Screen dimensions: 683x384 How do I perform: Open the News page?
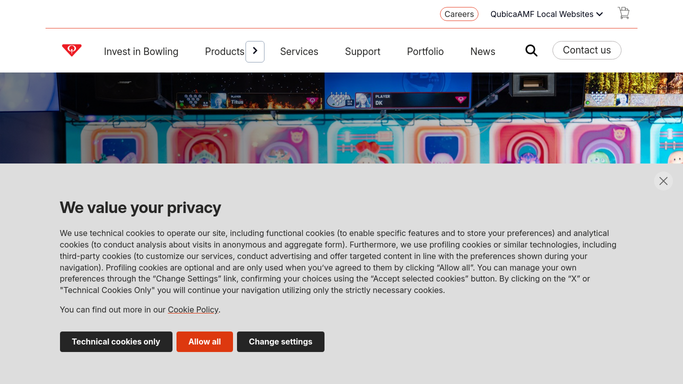click(483, 51)
